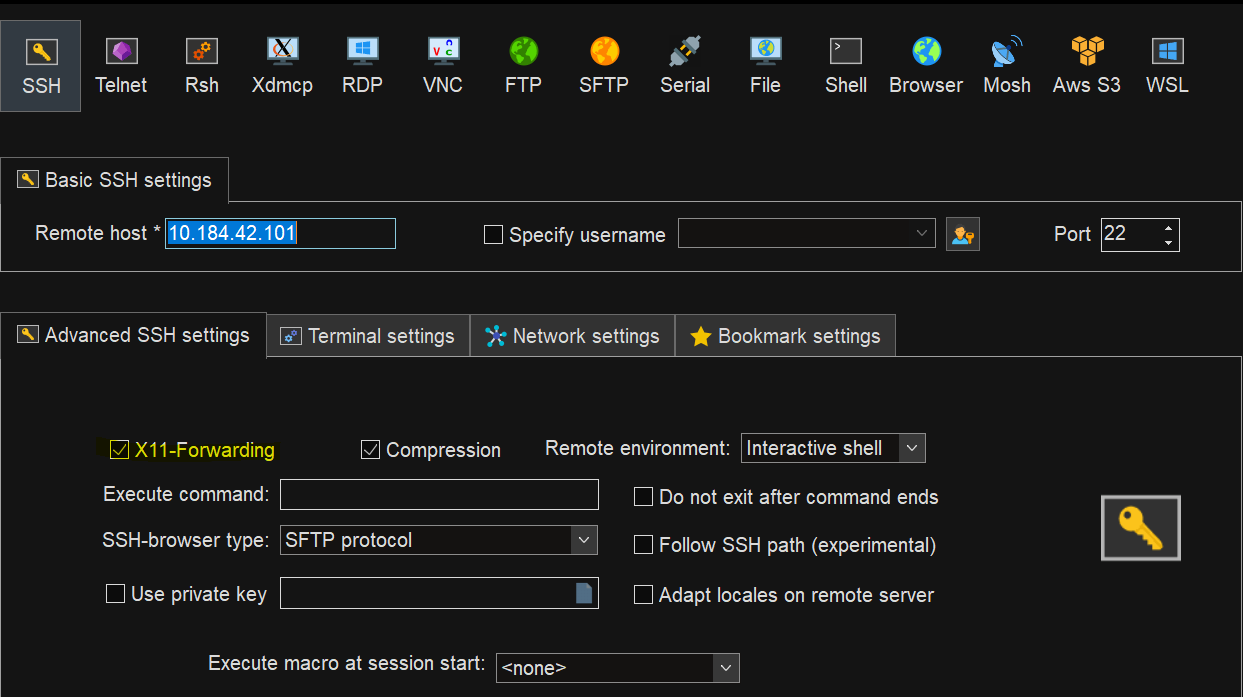This screenshot has width=1243, height=697.
Task: Select the Telnet session type
Action: point(121,63)
